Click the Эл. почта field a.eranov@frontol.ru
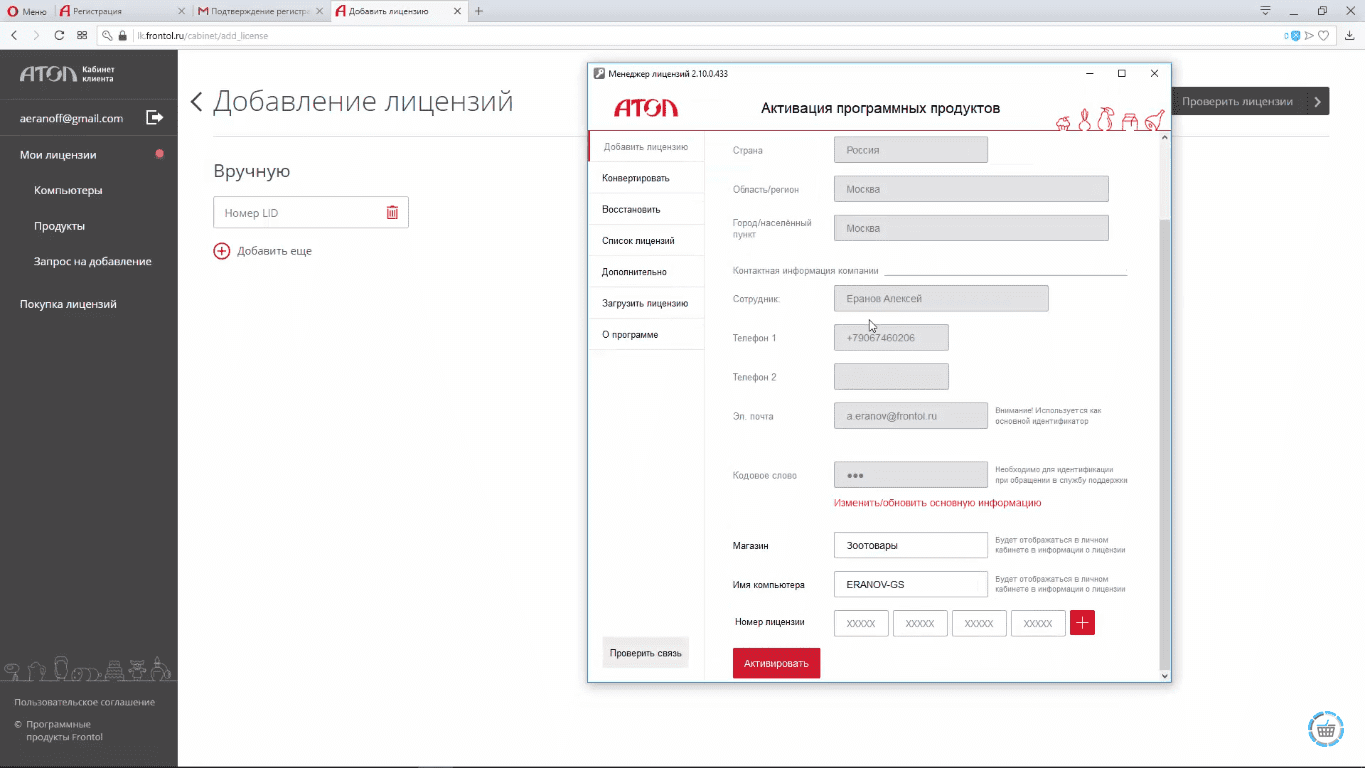This screenshot has height=768, width=1366. click(911, 416)
